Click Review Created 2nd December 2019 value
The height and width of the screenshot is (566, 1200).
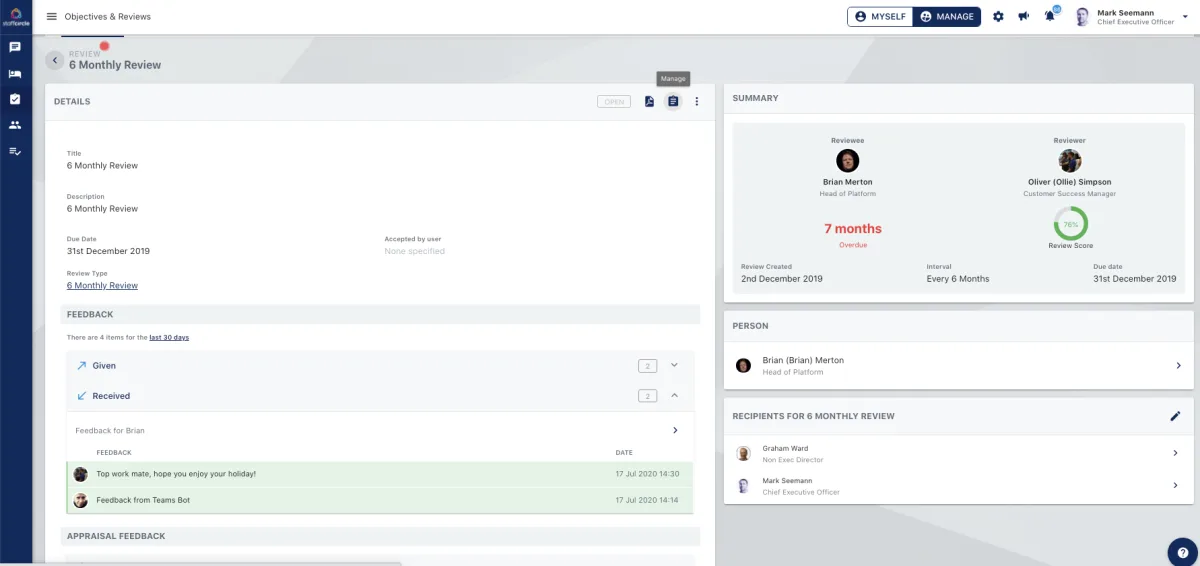782,279
